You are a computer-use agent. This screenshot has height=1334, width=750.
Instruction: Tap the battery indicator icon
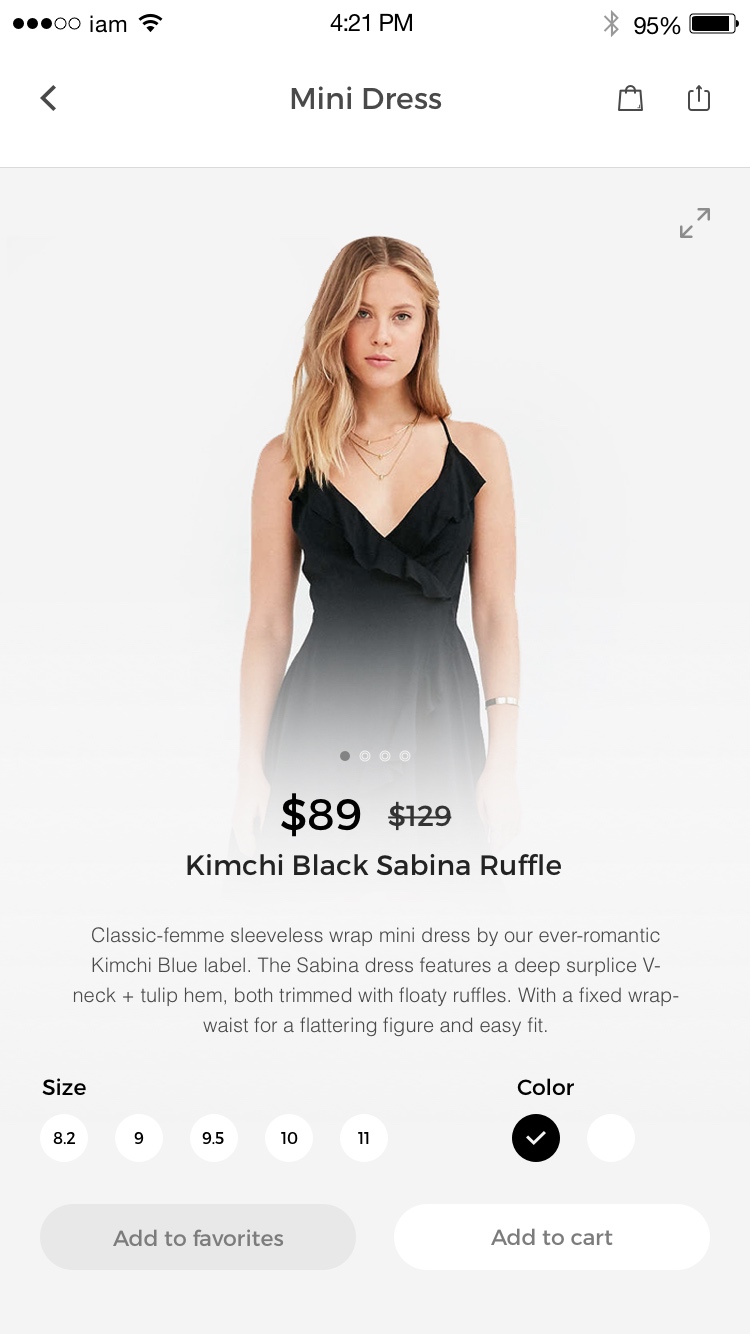point(714,24)
